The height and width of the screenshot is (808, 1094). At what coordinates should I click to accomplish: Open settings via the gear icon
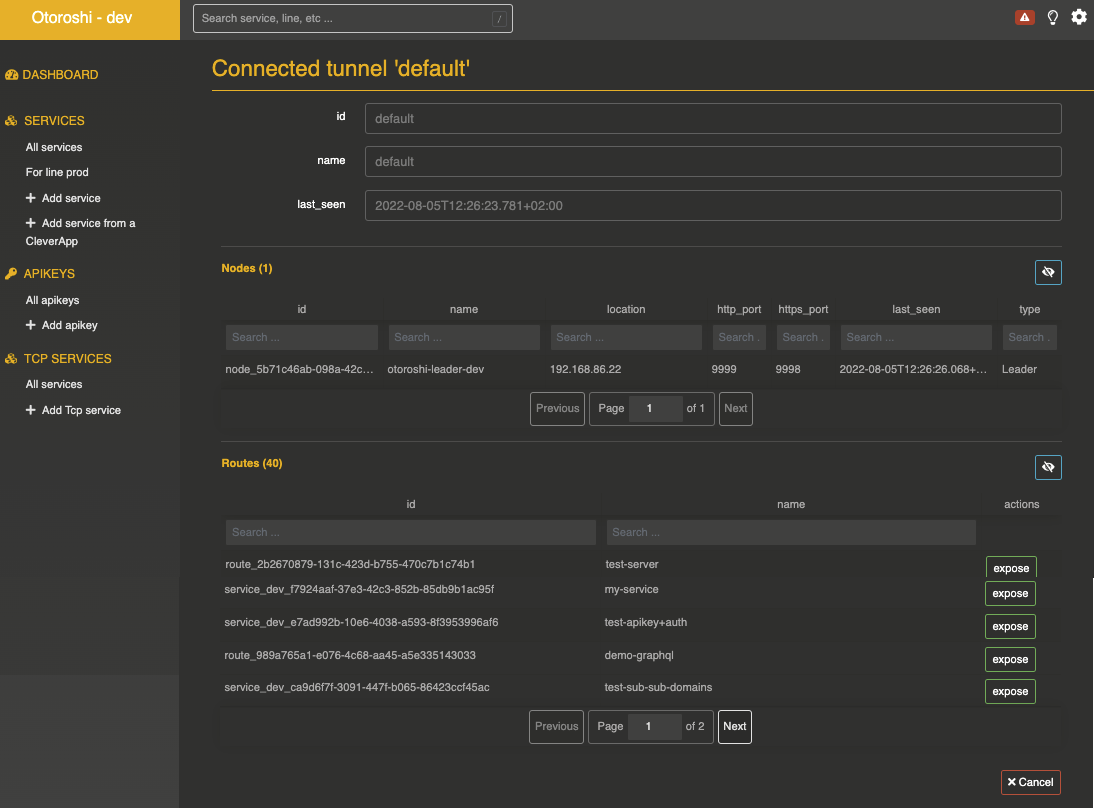(x=1079, y=17)
